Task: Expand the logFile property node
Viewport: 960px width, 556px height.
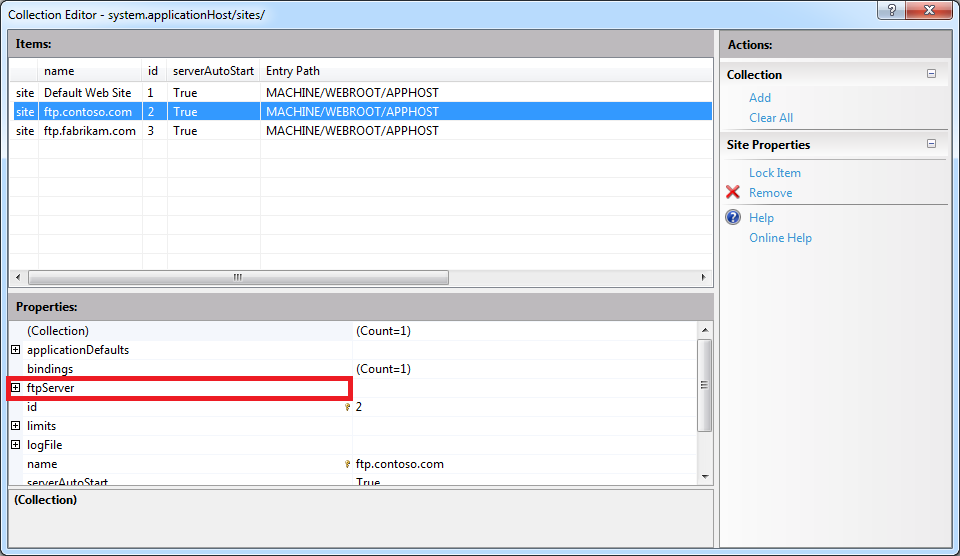Action: pyautogui.click(x=16, y=445)
